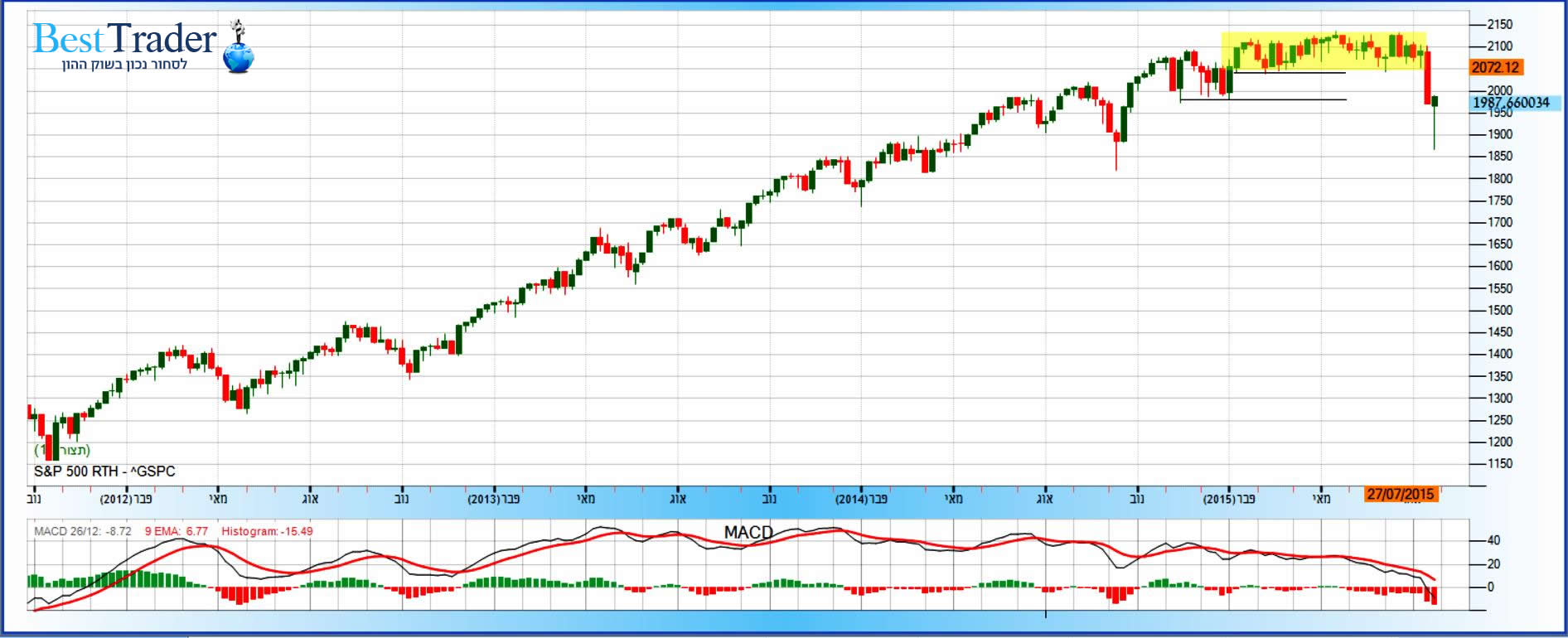
Task: Click the Hebrew tagline under the BestTrader logo
Action: [124, 65]
